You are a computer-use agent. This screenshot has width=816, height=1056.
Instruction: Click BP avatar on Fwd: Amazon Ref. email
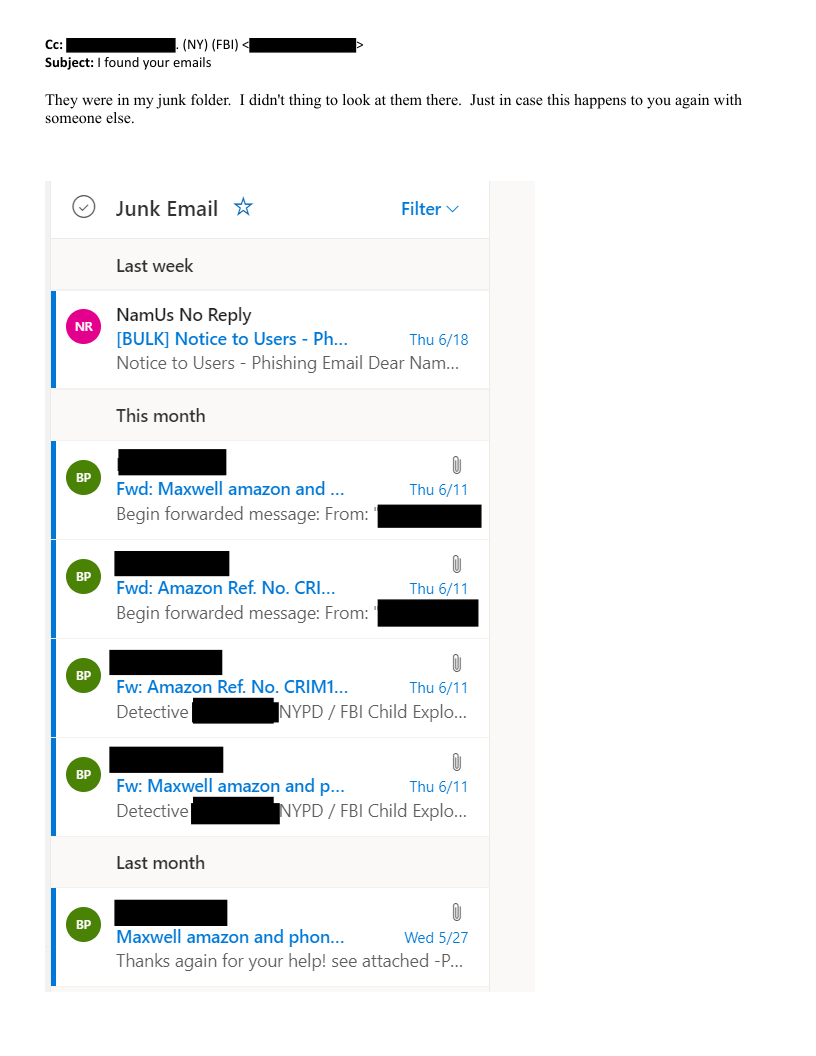pos(83,576)
